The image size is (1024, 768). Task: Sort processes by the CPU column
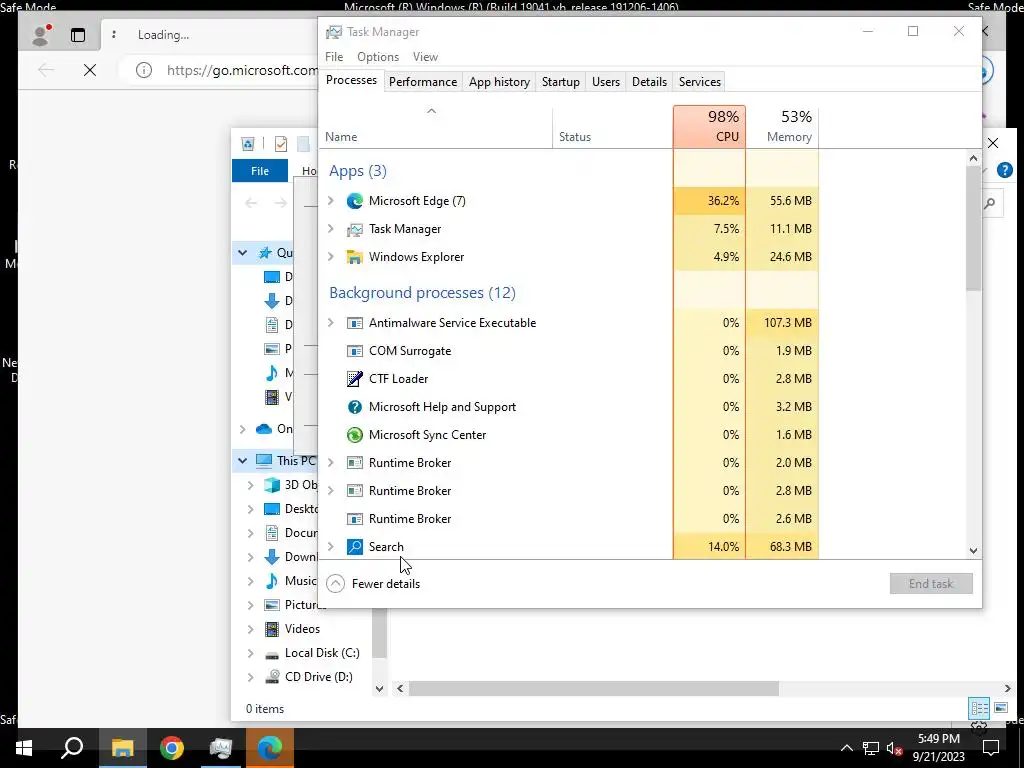click(709, 127)
